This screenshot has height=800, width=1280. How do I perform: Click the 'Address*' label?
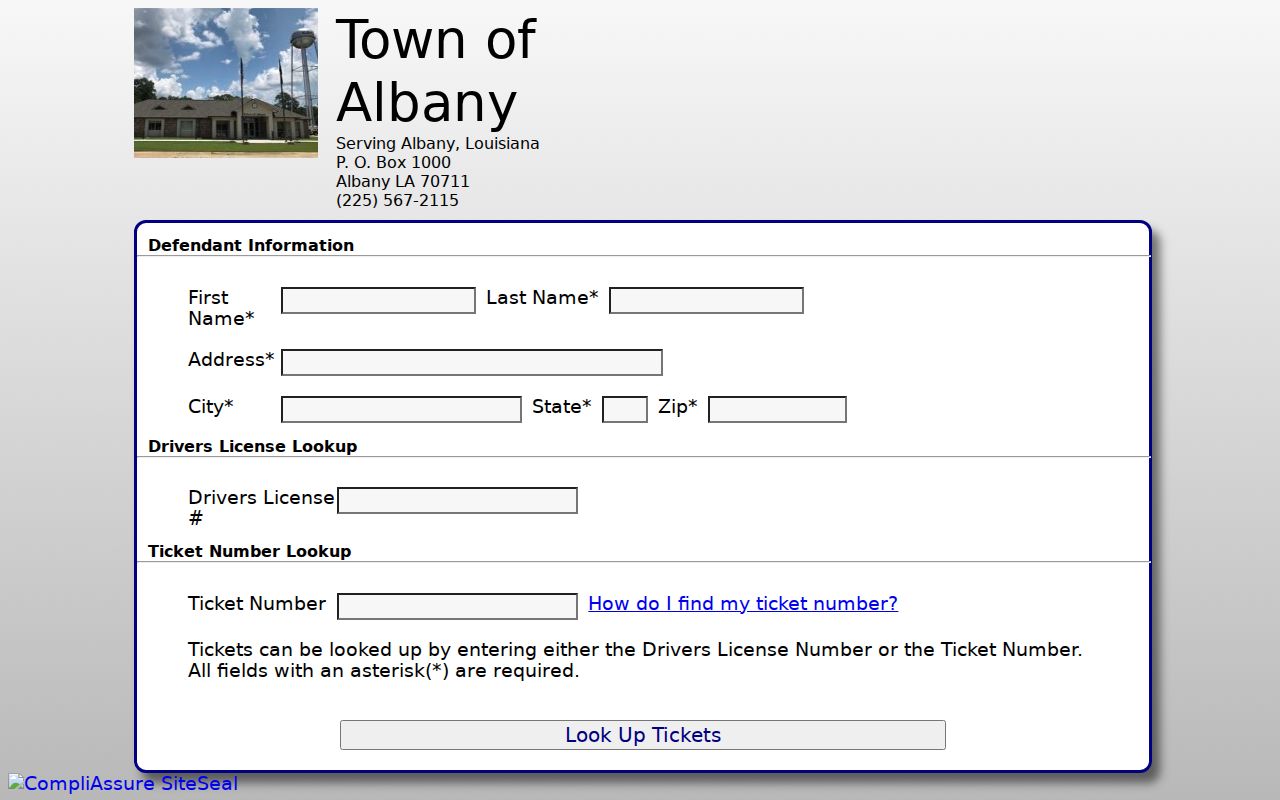click(231, 359)
